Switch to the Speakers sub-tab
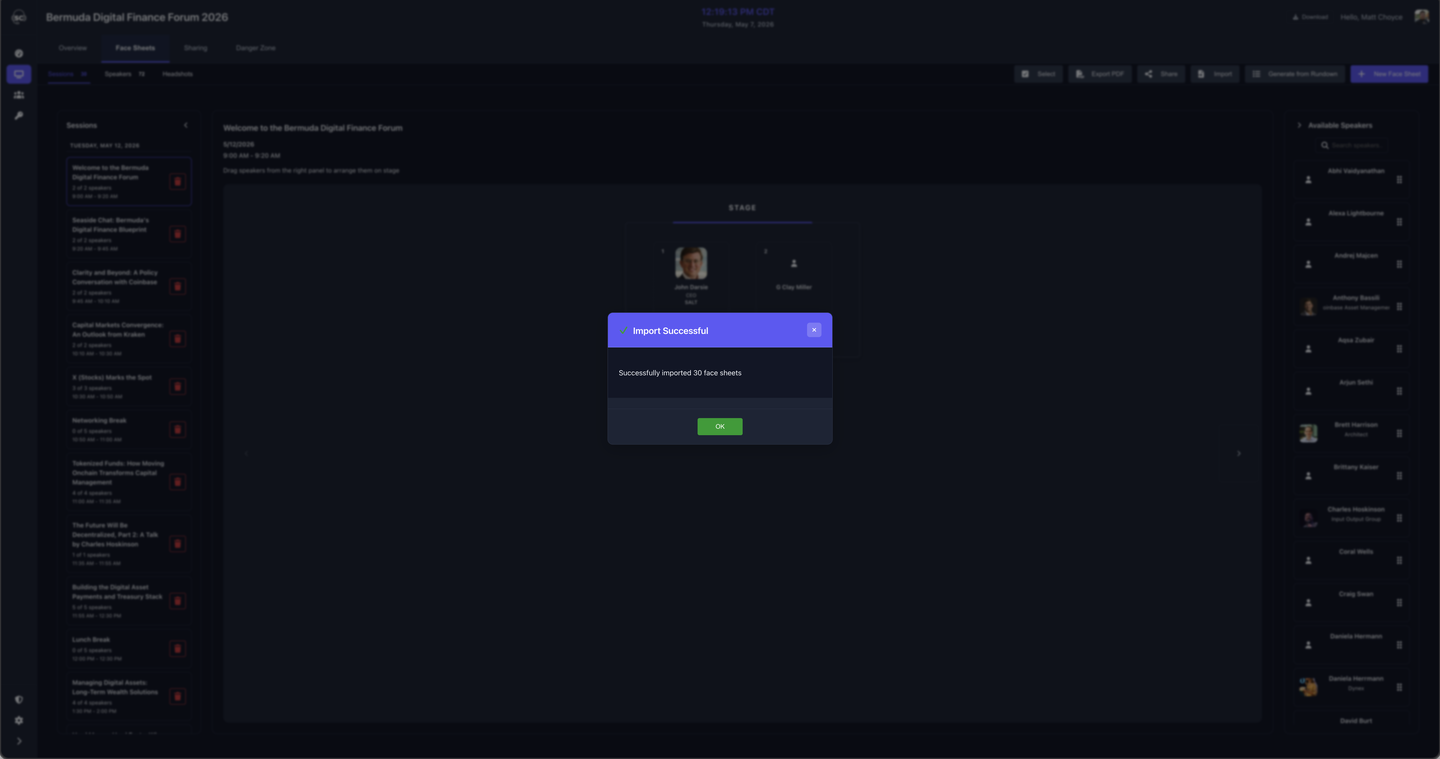 coord(125,74)
